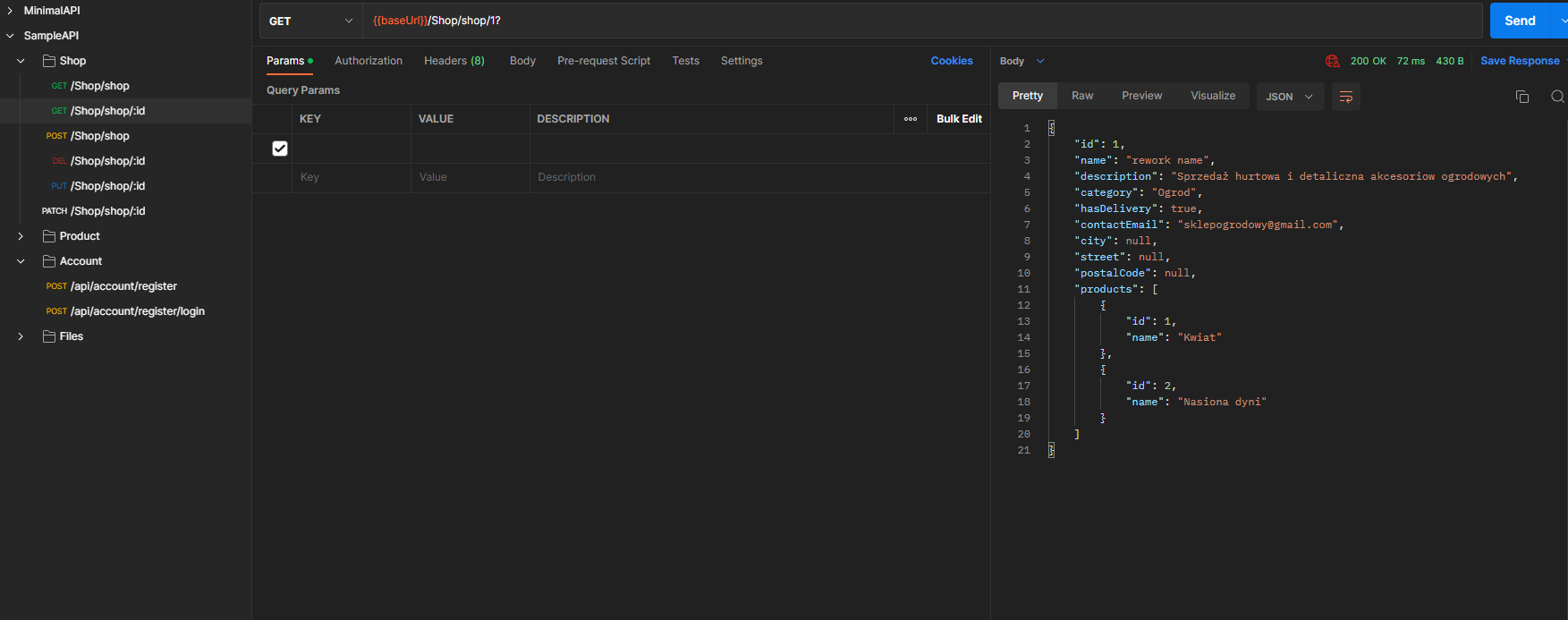Open the GET method dropdown
The width and height of the screenshot is (1568, 620).
[310, 21]
